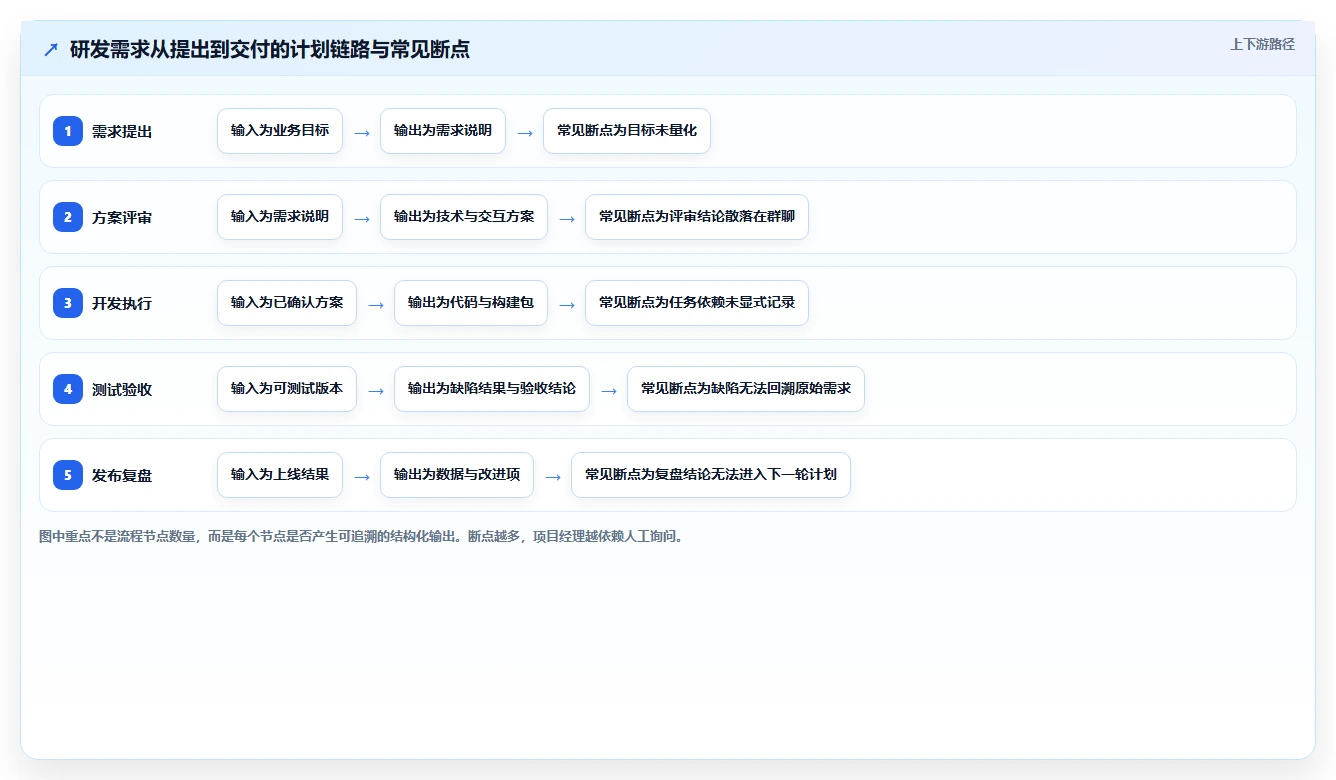Click the 测试验收 step label
This screenshot has width=1336, height=780.
pos(122,389)
